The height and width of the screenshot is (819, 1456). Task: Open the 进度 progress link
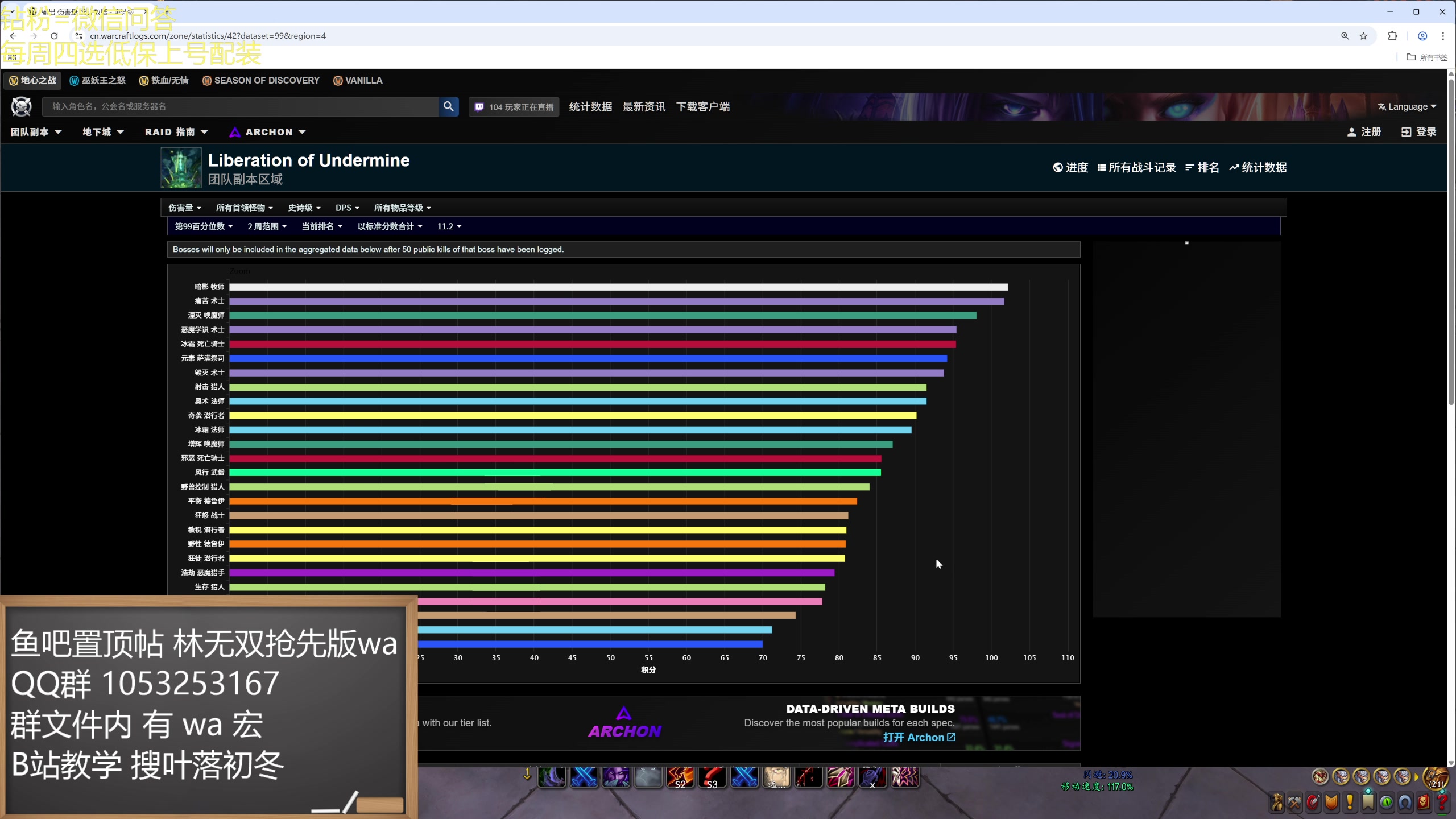click(1070, 168)
